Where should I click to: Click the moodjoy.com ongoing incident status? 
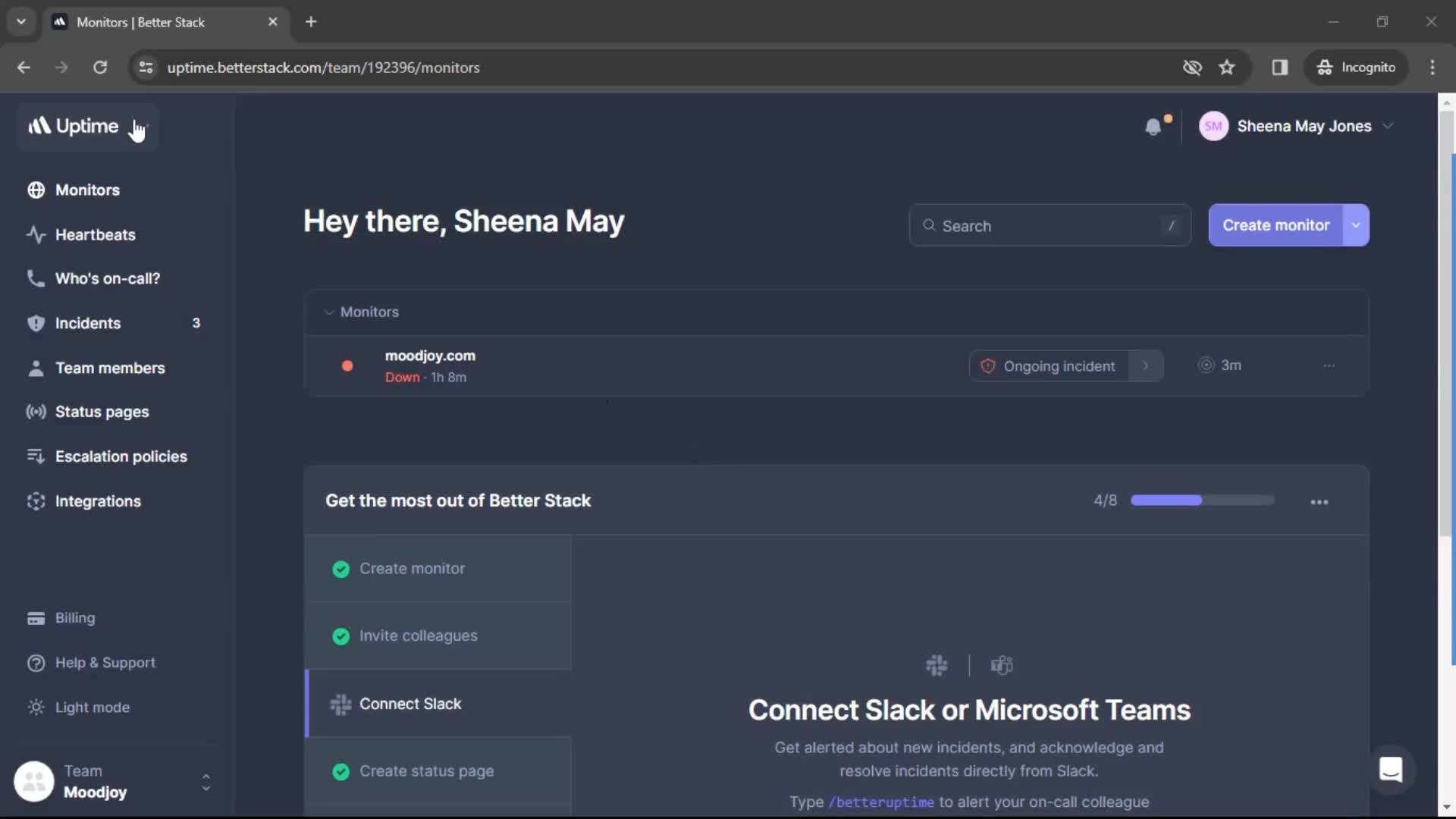coord(1059,365)
